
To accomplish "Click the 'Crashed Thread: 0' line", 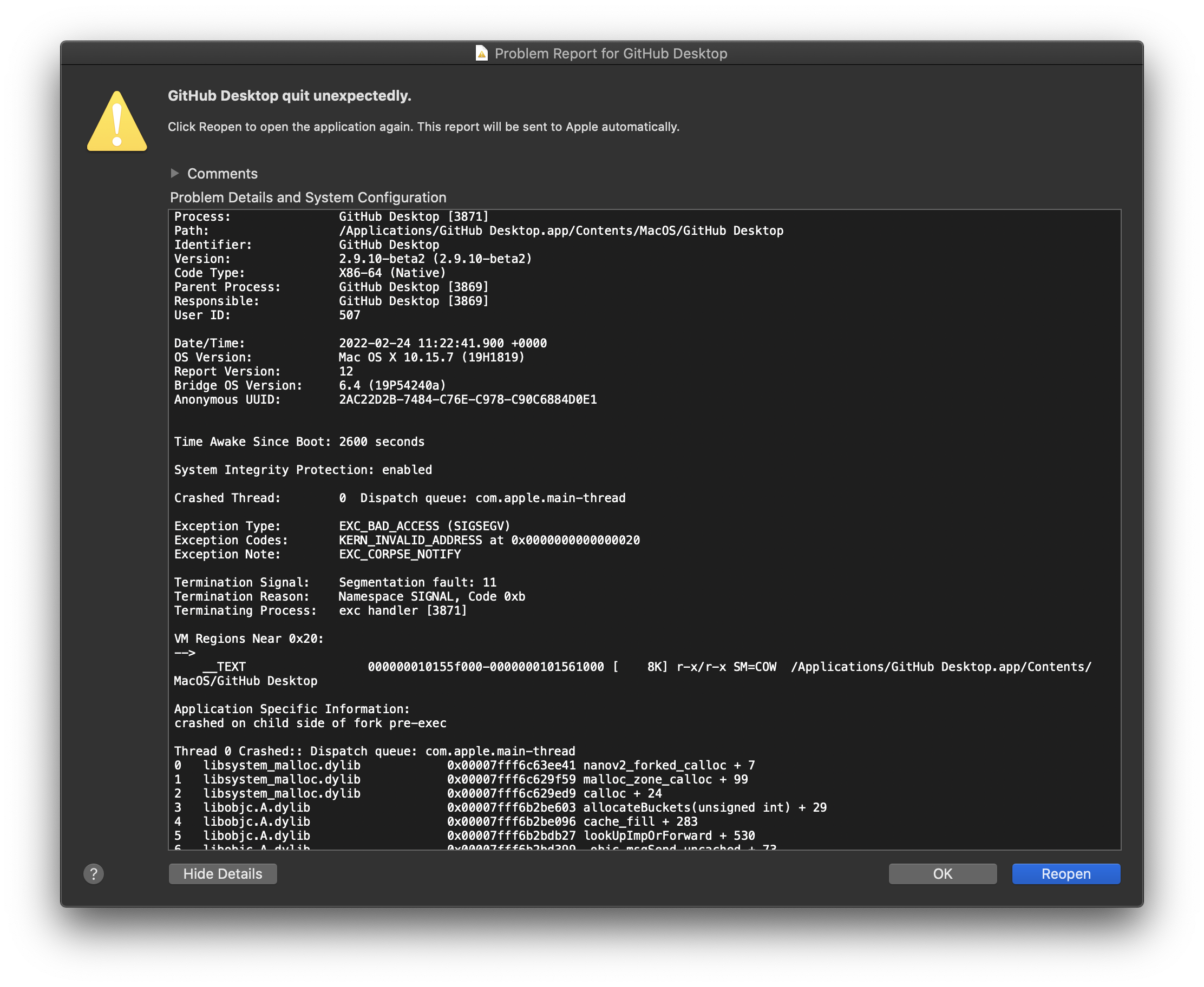I will coord(399,497).
